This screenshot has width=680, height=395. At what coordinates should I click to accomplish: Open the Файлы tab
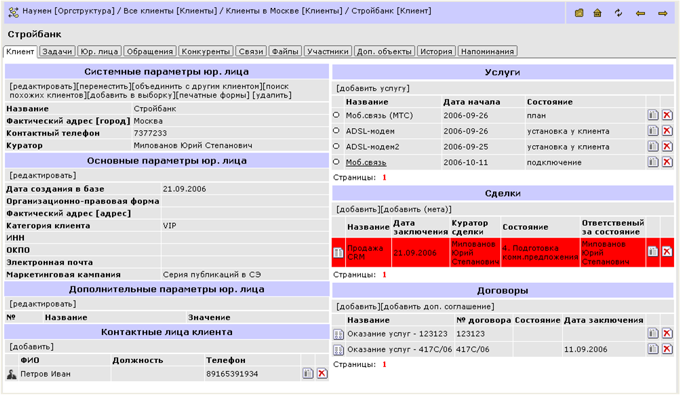click(x=285, y=51)
